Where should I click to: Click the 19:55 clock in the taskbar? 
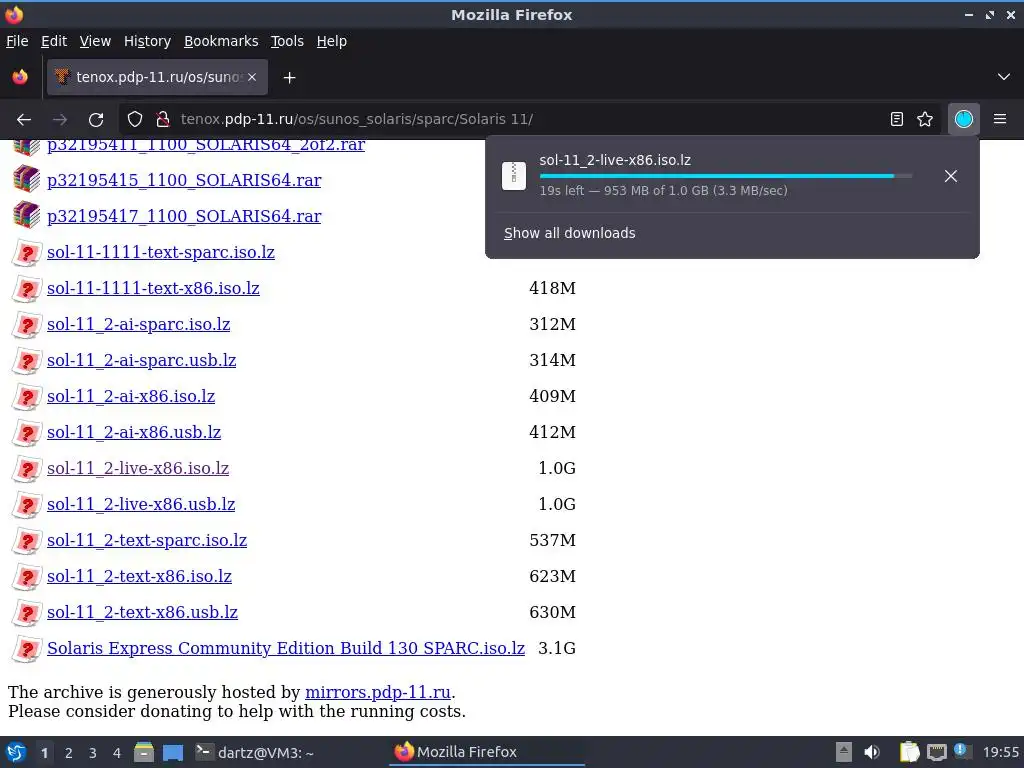(x=1000, y=752)
